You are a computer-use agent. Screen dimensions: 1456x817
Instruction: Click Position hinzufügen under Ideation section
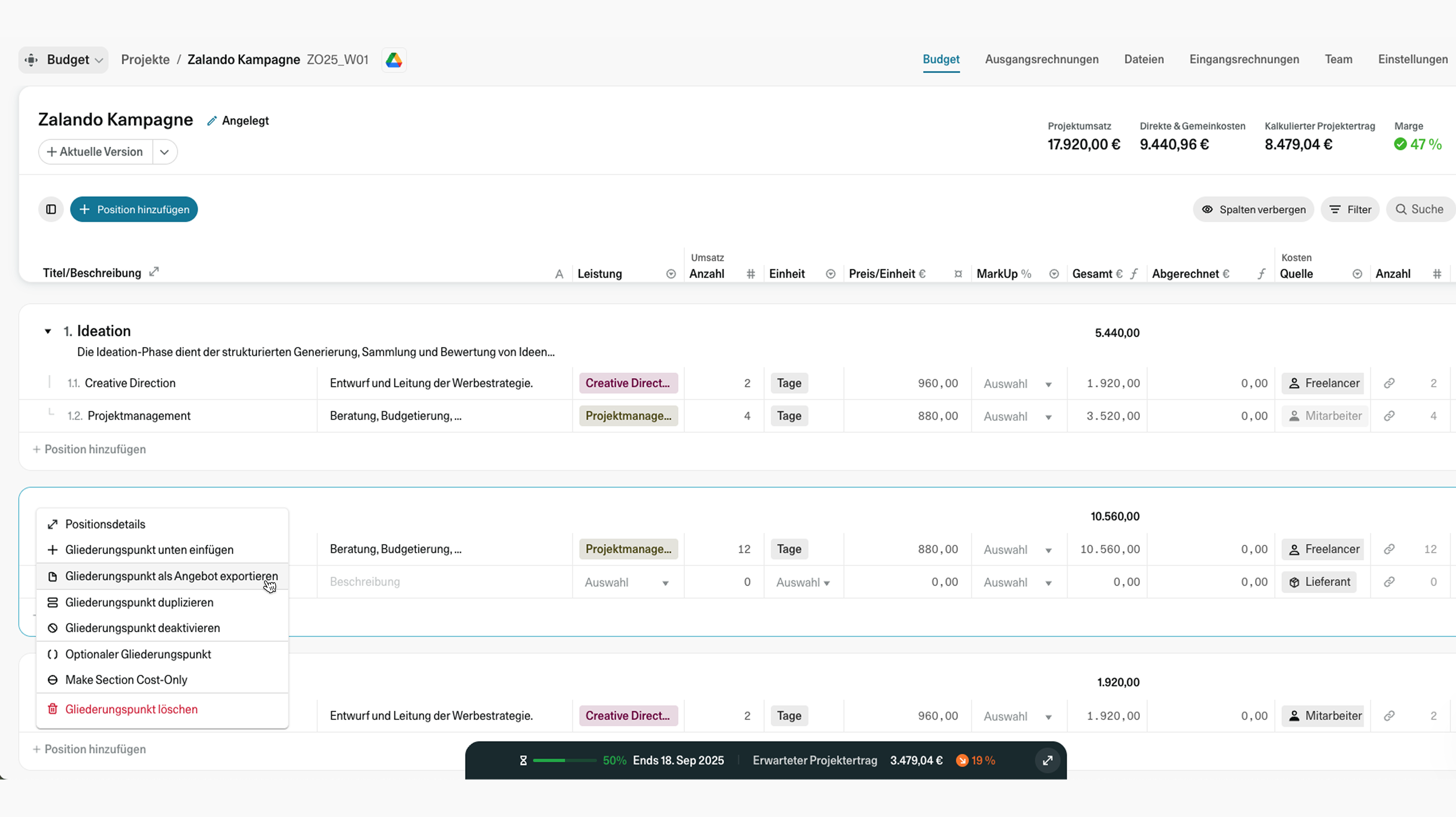89,450
